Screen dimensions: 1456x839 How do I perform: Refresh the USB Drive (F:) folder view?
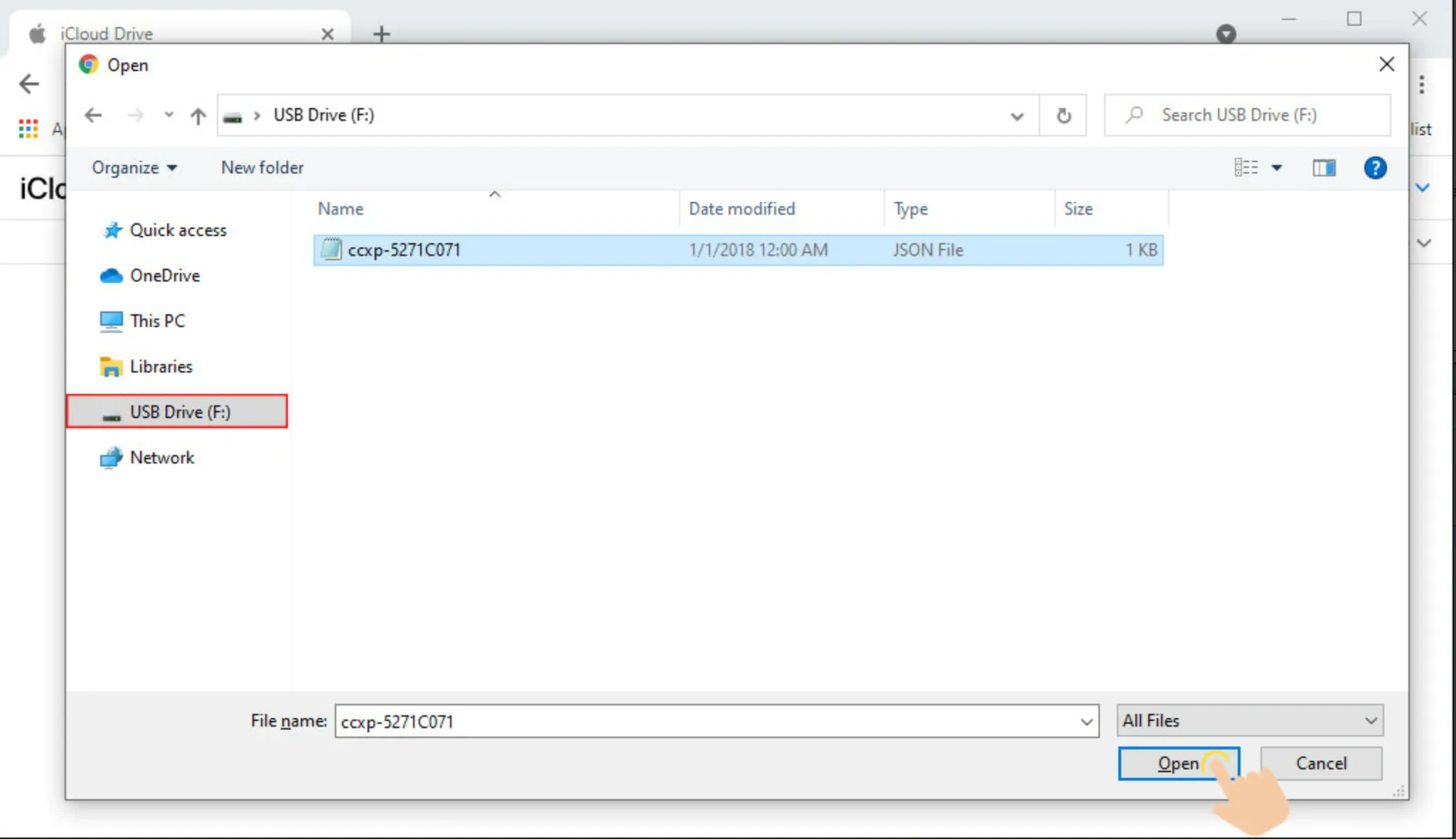tap(1064, 115)
